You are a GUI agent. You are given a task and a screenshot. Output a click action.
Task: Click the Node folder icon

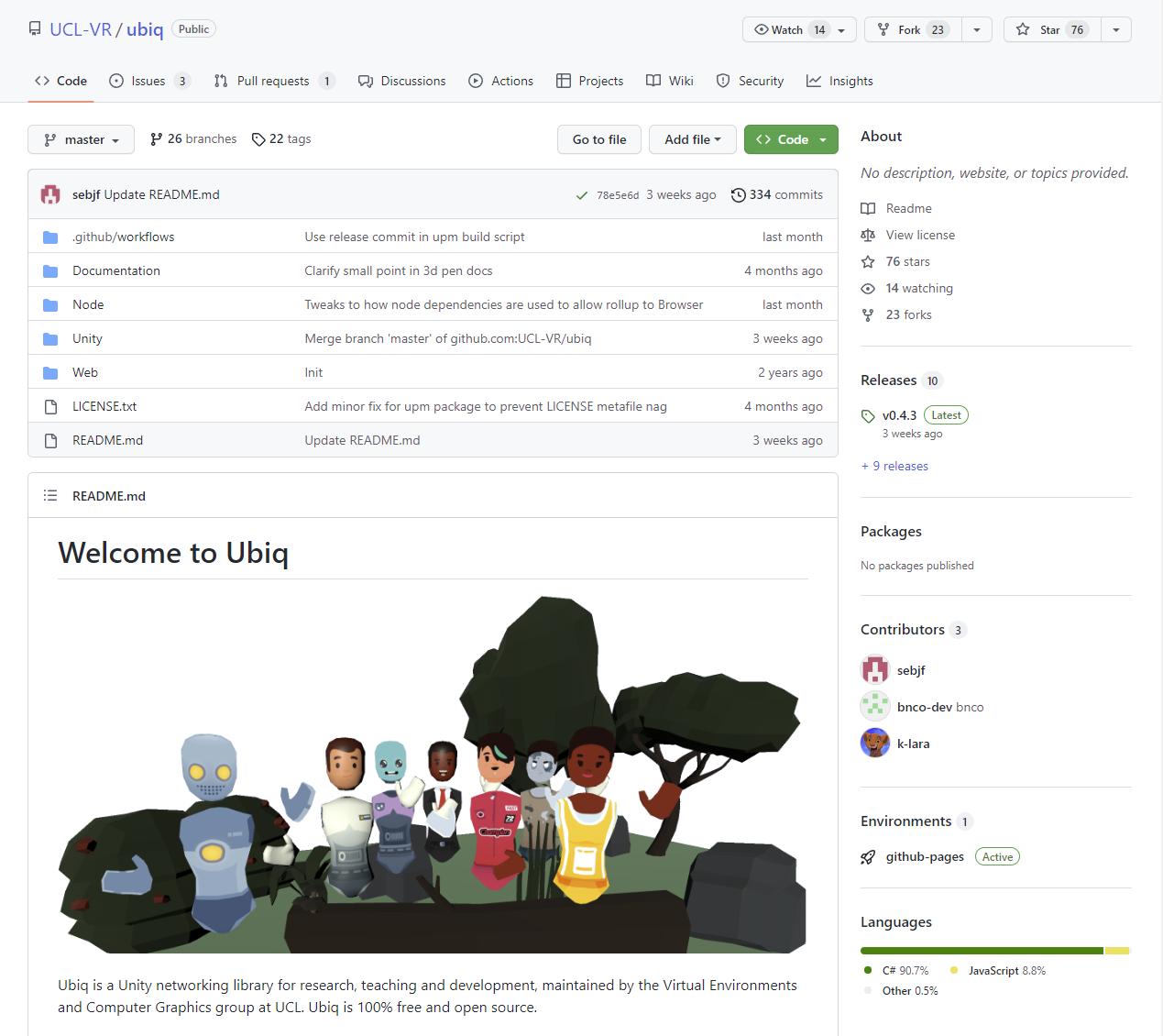click(50, 304)
